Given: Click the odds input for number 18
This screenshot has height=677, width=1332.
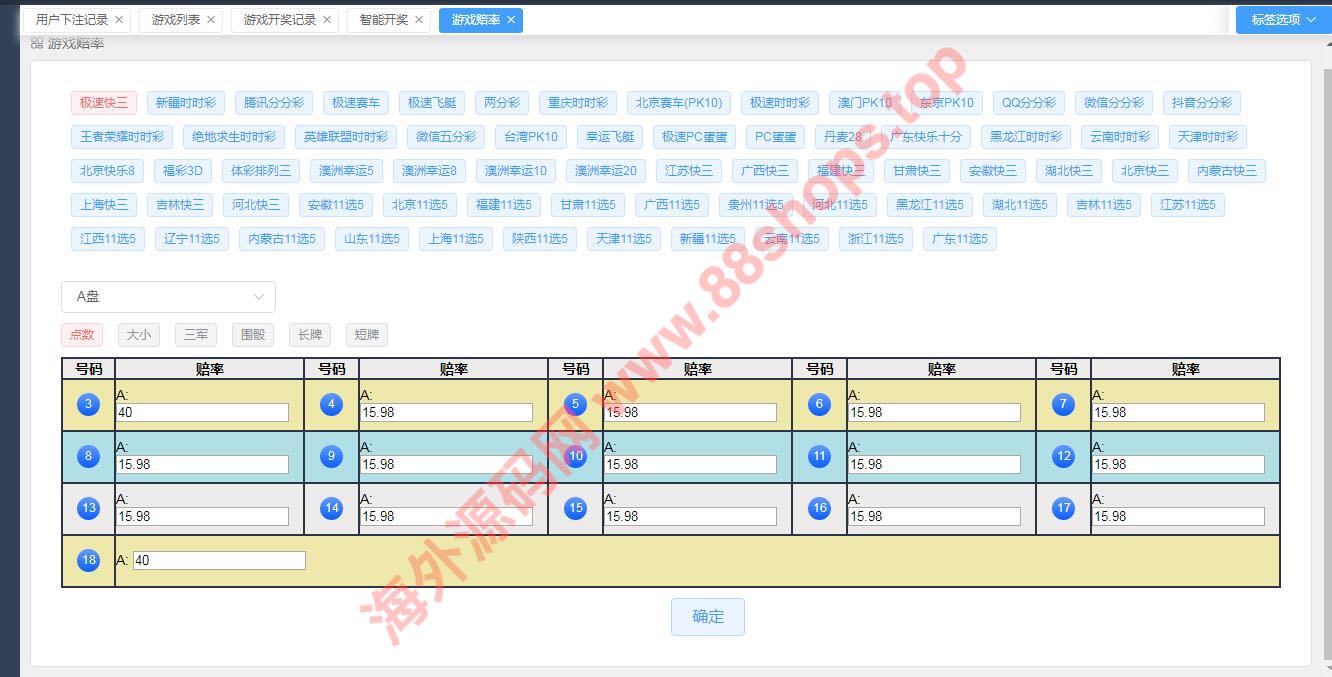Looking at the screenshot, I should click(x=218, y=561).
